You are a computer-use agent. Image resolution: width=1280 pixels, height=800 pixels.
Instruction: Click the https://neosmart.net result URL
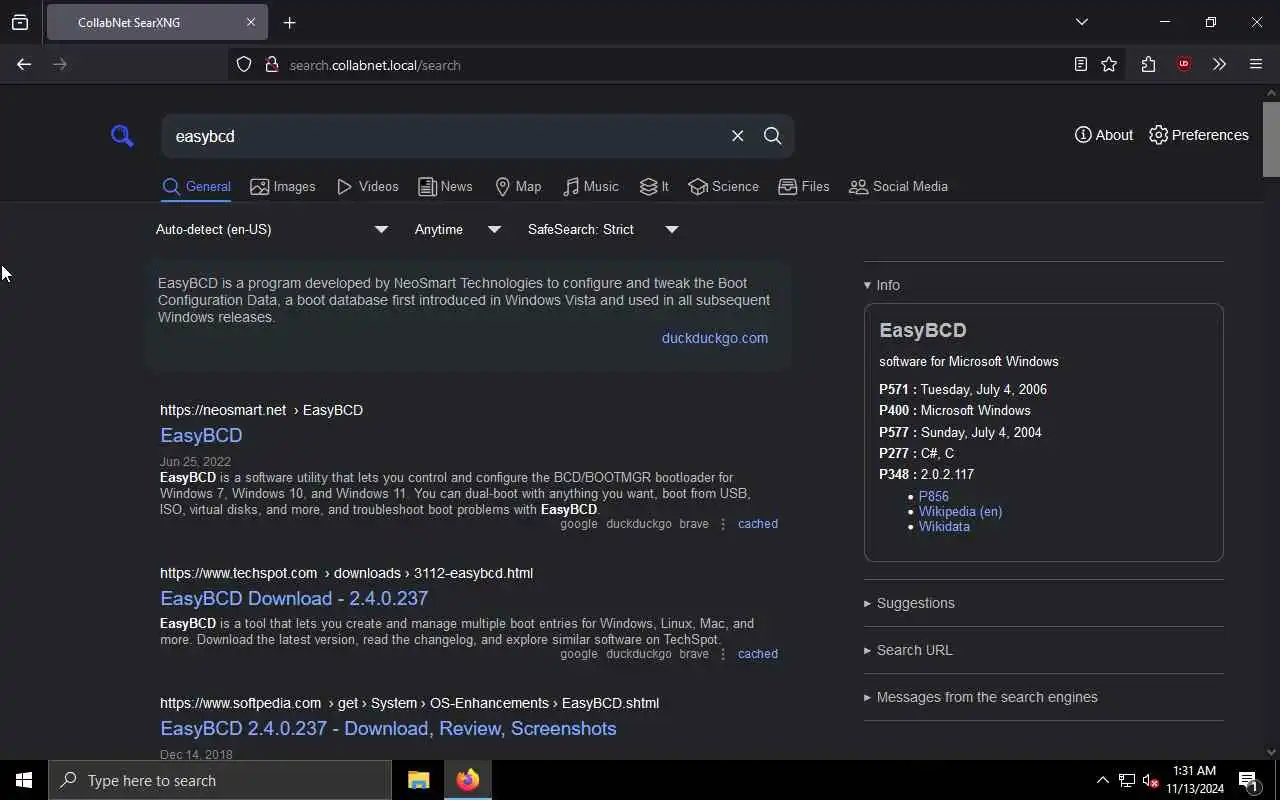click(223, 410)
